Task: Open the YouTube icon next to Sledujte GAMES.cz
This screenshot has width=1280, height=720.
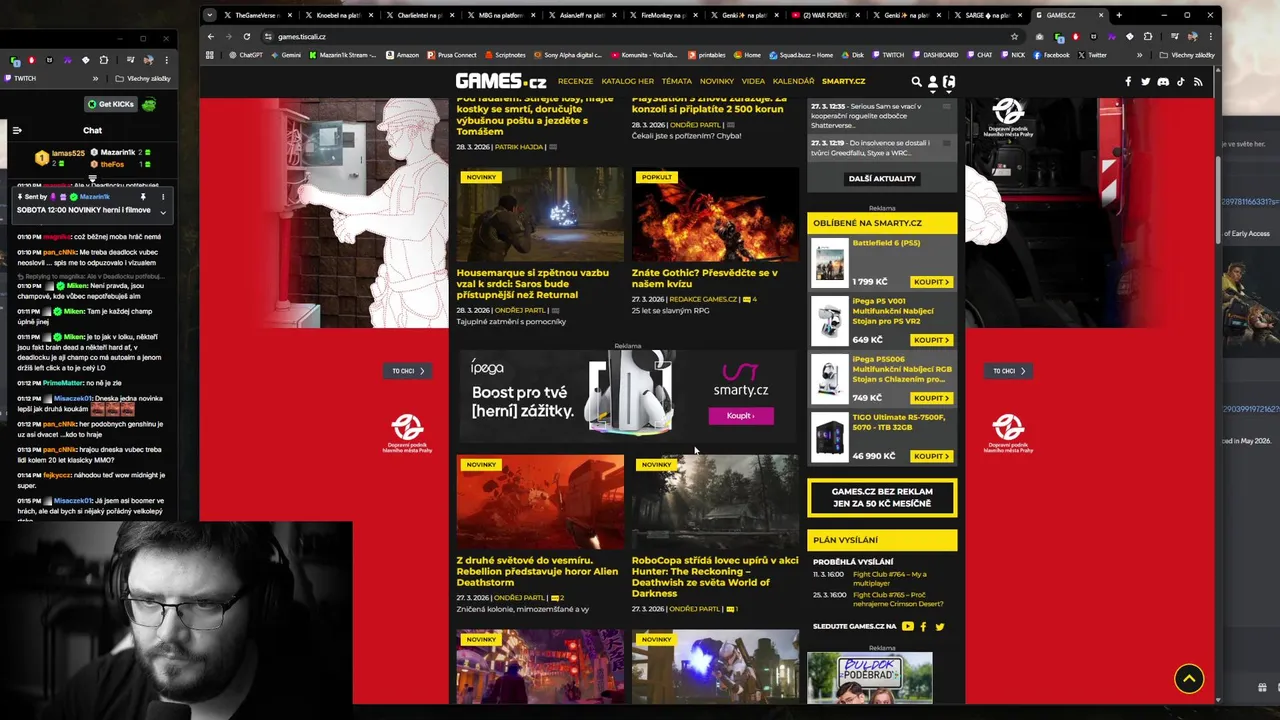Action: click(907, 626)
